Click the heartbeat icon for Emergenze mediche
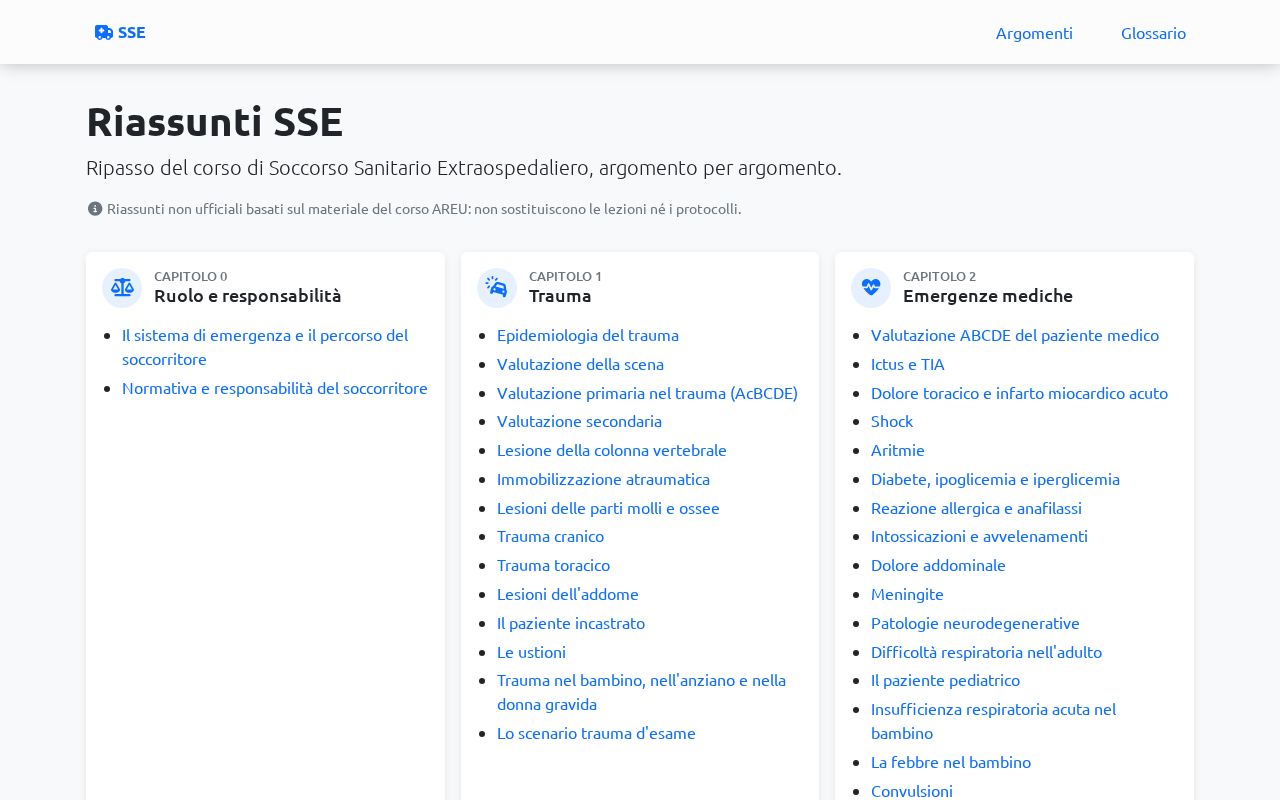Screen dimensions: 1280x800 (x=871, y=288)
